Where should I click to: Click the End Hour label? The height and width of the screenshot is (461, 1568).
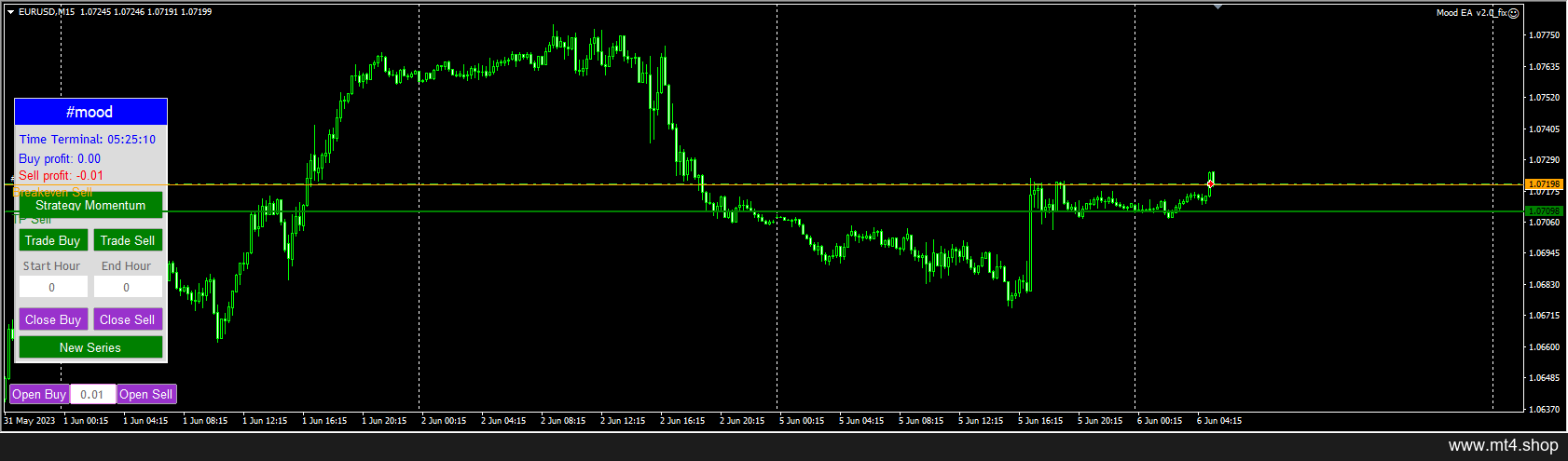[126, 265]
